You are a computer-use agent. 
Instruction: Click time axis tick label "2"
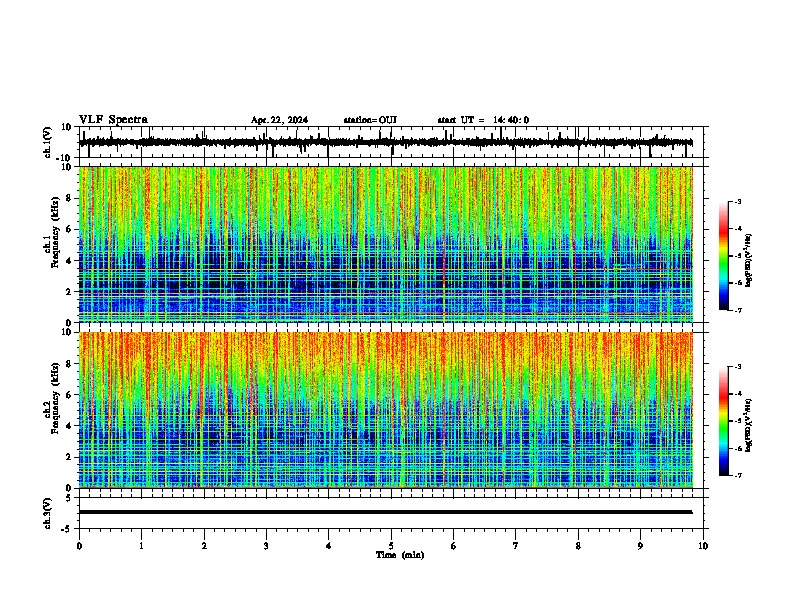pos(204,546)
